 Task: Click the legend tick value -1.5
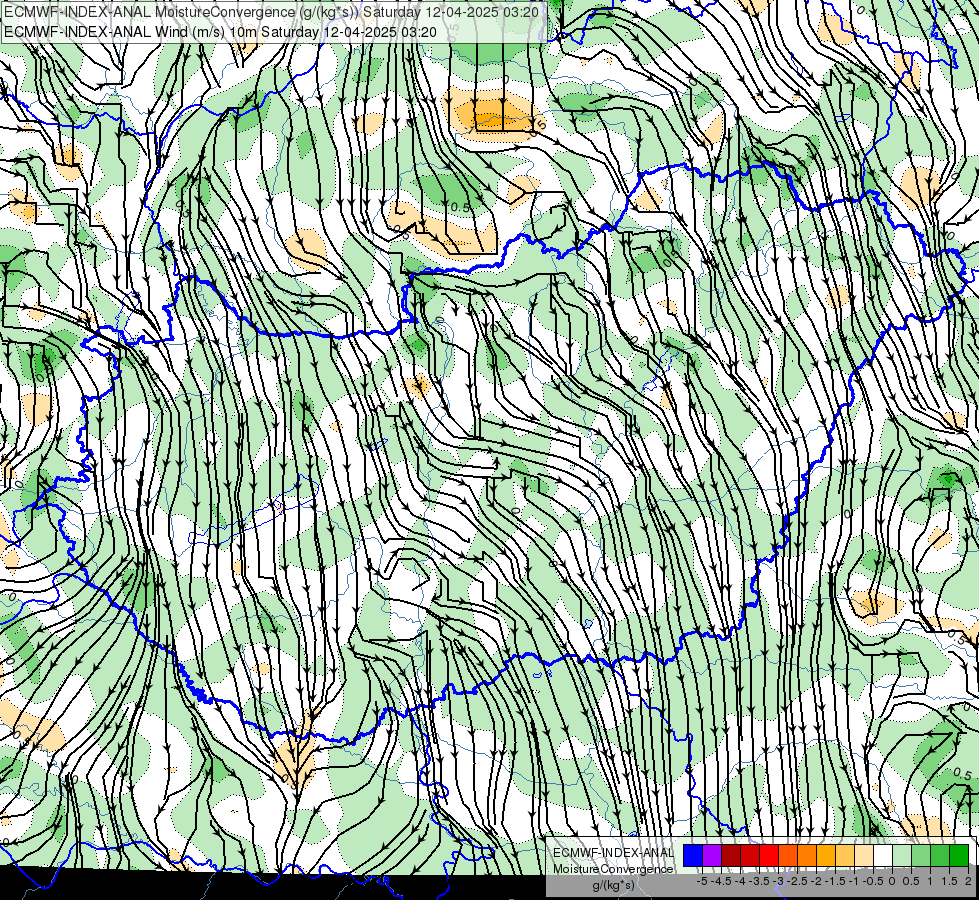click(x=835, y=881)
